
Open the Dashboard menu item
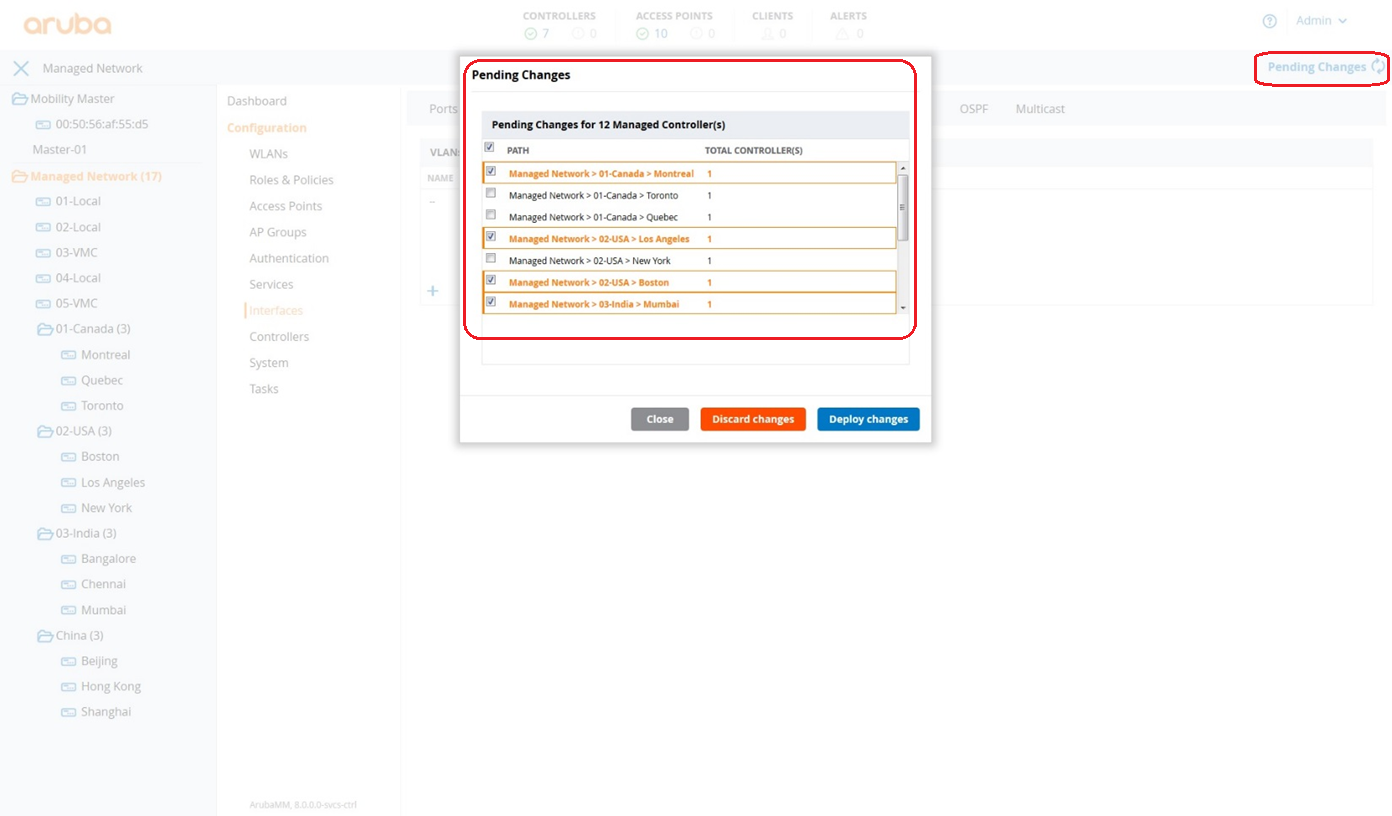[x=257, y=101]
